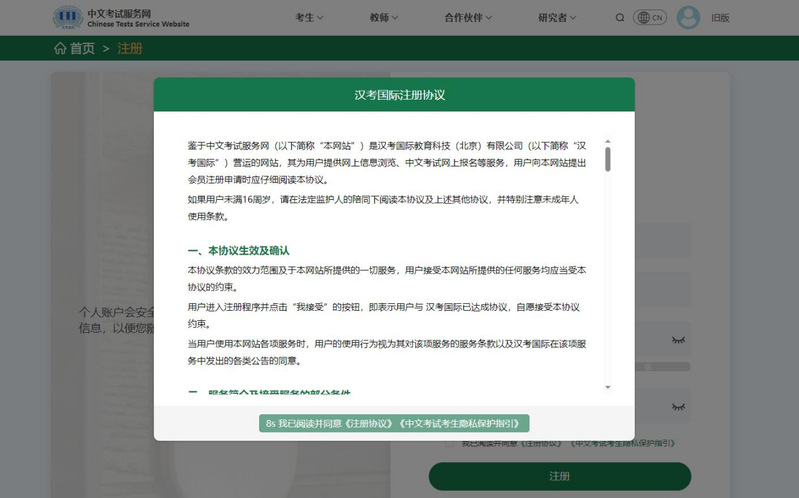
Task: Click the 8s 我已阅读并同意 agreement button
Action: tap(394, 423)
